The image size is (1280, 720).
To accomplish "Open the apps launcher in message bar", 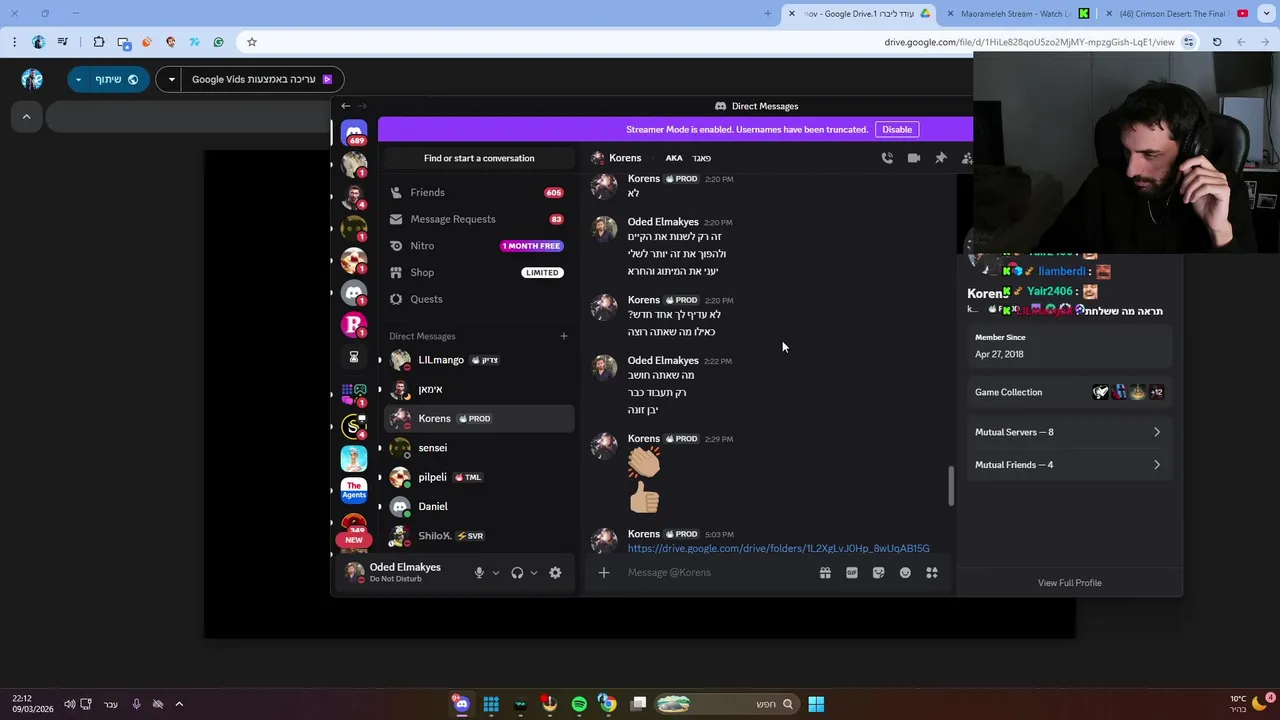I will (932, 573).
